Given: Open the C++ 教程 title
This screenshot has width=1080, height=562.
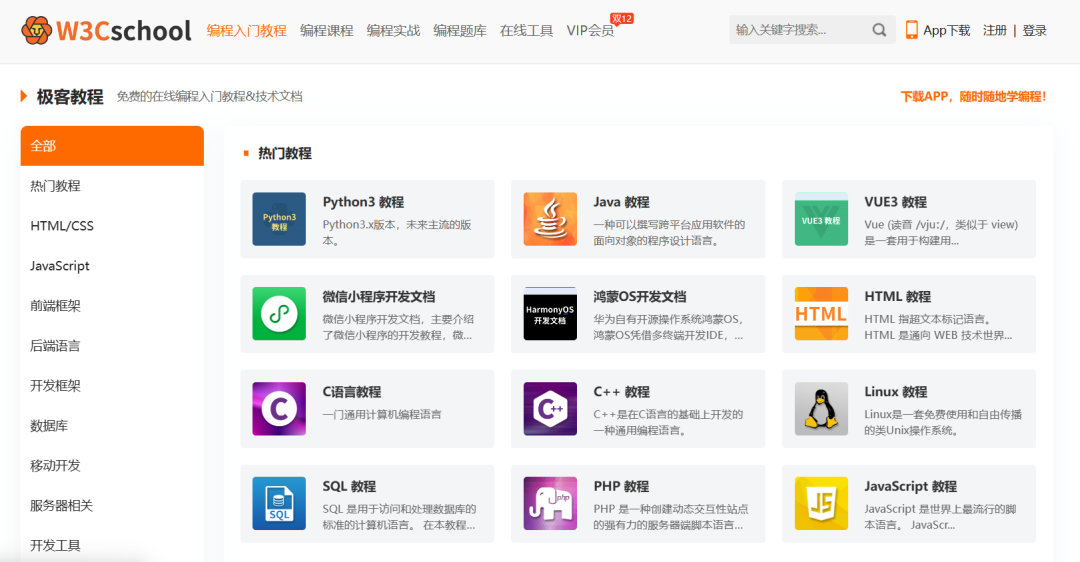Looking at the screenshot, I should point(621,392).
